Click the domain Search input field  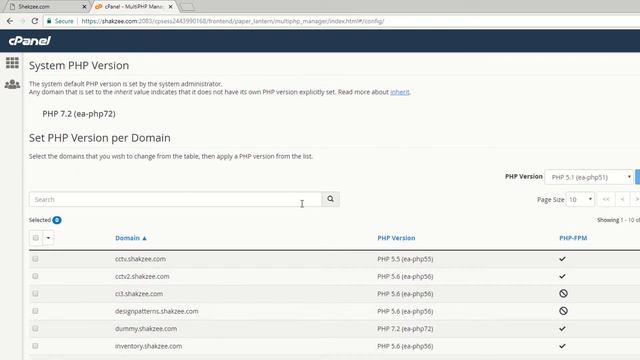point(175,199)
